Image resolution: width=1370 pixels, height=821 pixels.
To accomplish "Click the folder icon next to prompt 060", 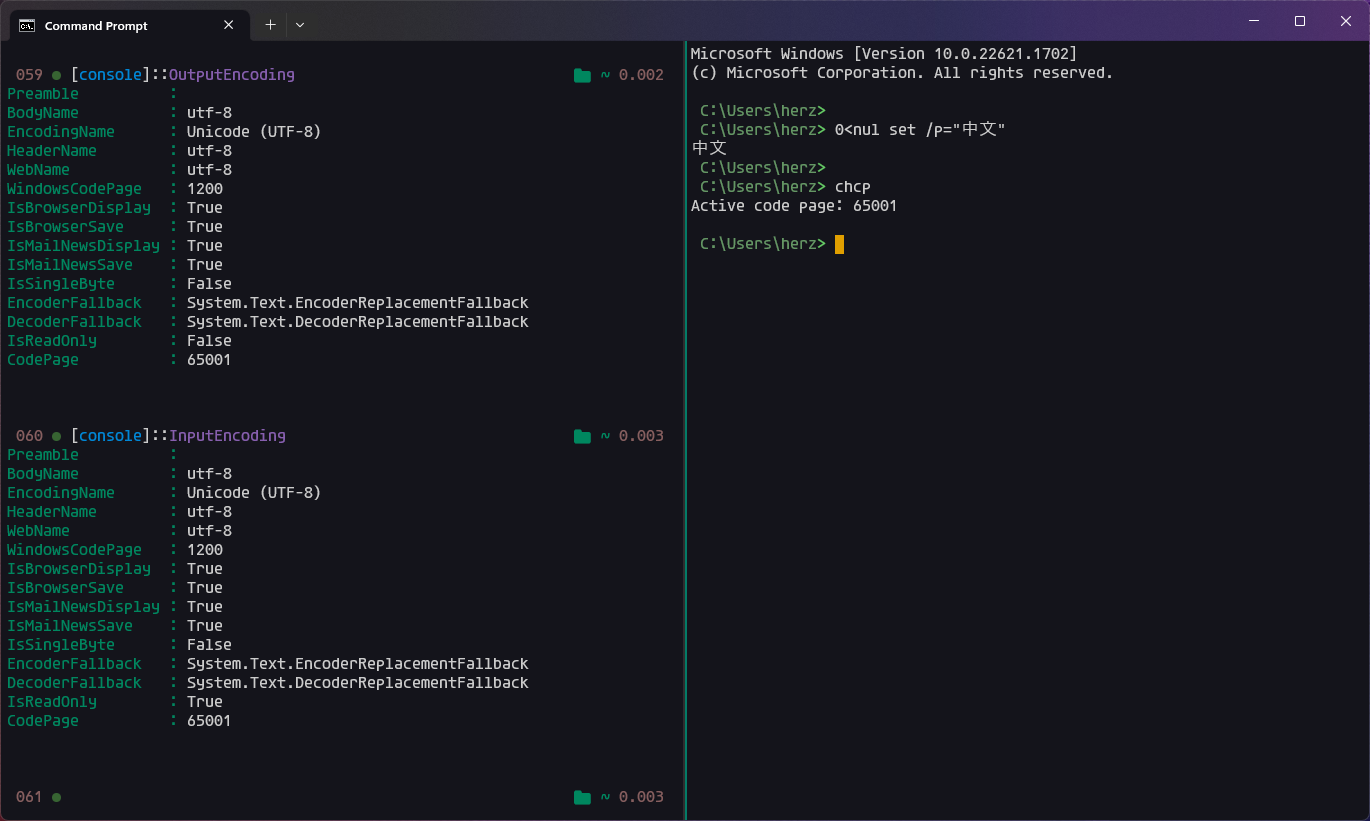I will click(582, 435).
